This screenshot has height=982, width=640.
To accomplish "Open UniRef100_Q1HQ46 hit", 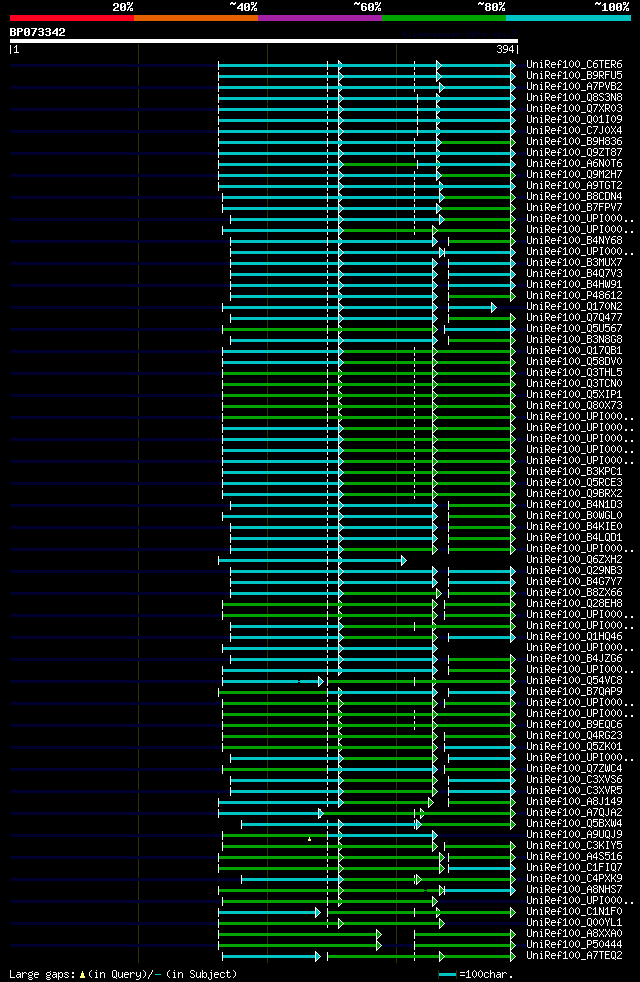I will click(x=574, y=636).
